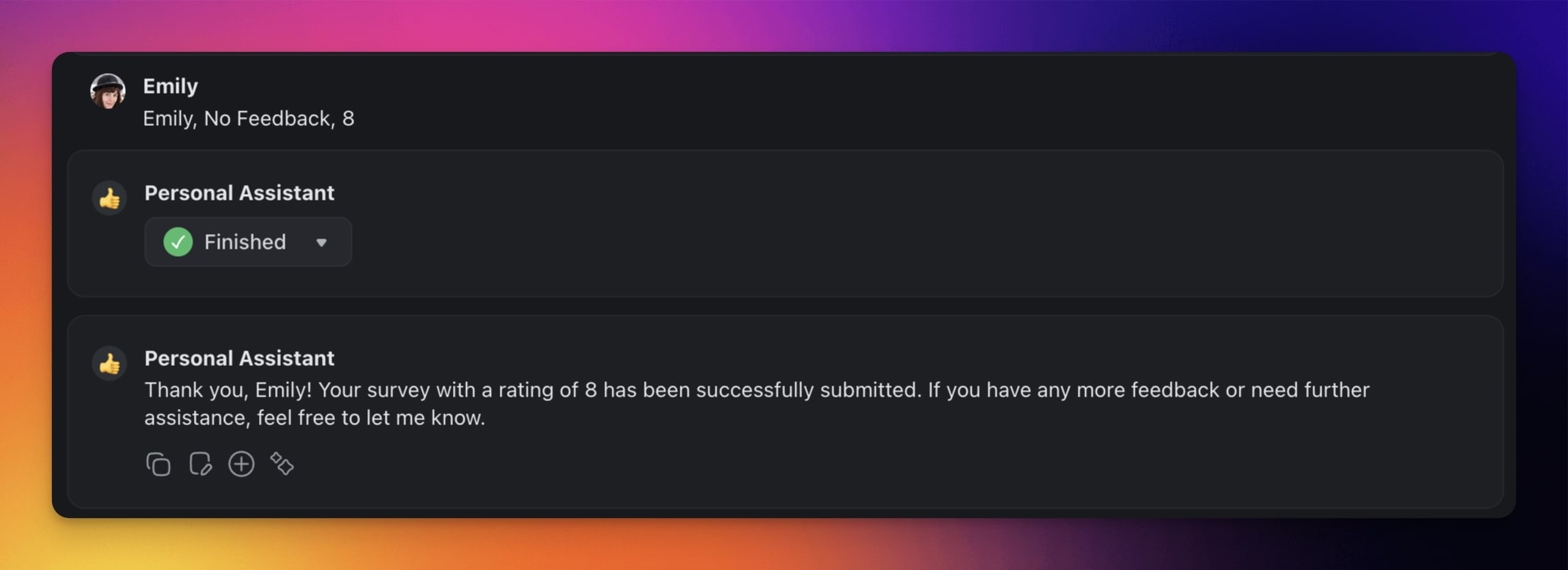Image resolution: width=1568 pixels, height=570 pixels.
Task: Click thumbs-up avatar beside the thank-you reply
Action: click(x=110, y=364)
